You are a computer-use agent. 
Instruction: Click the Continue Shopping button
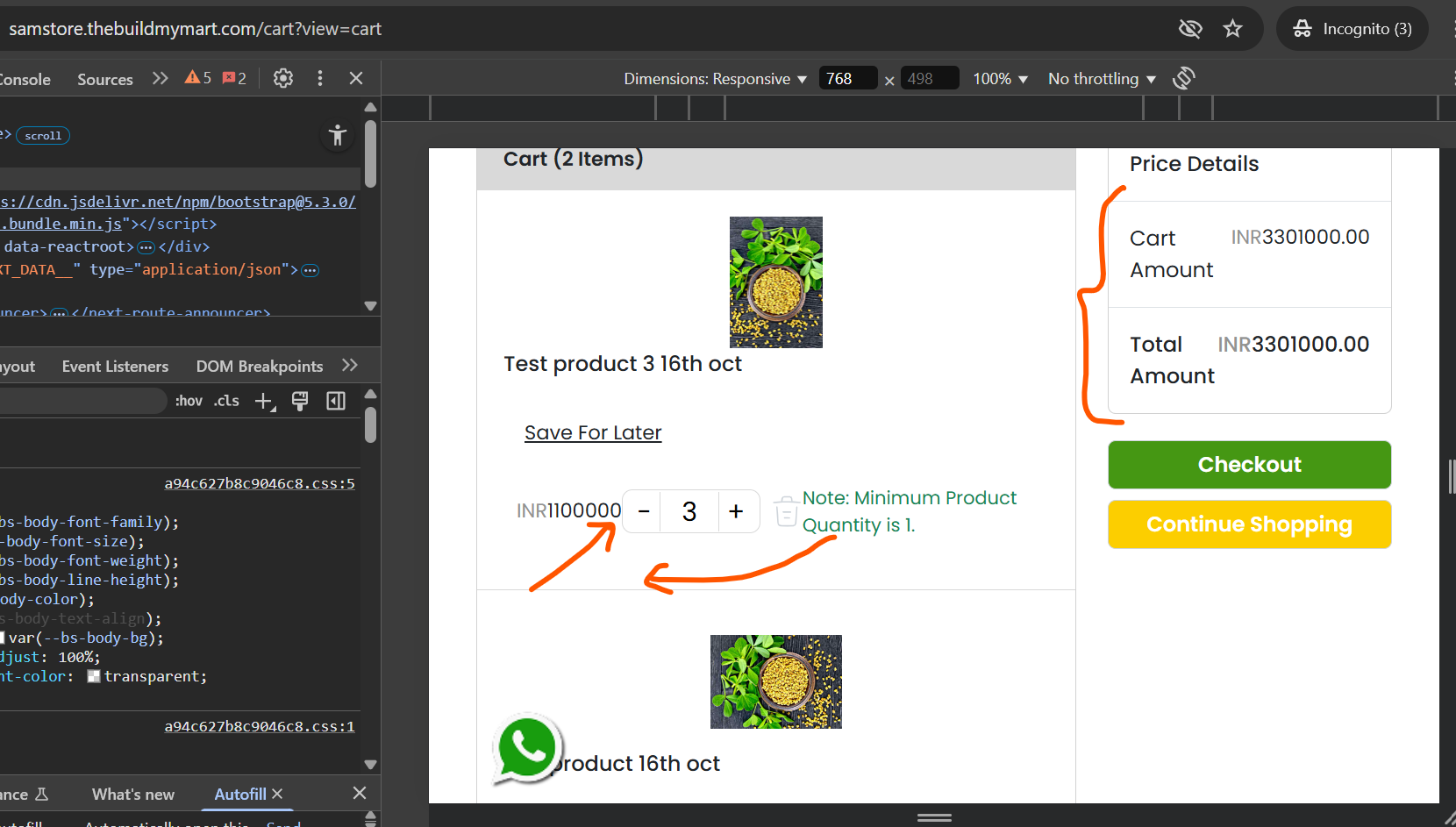pos(1250,524)
